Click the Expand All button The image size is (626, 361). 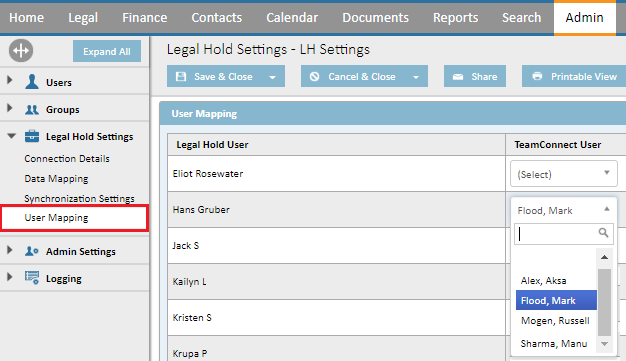tap(107, 51)
